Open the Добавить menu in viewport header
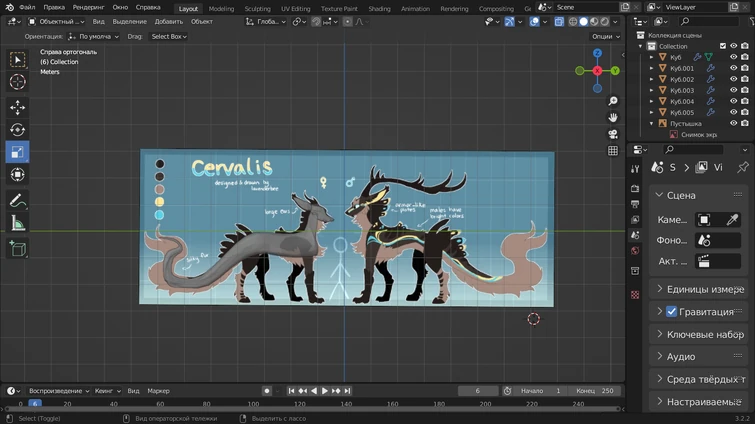The height and width of the screenshot is (424, 755). [x=168, y=21]
